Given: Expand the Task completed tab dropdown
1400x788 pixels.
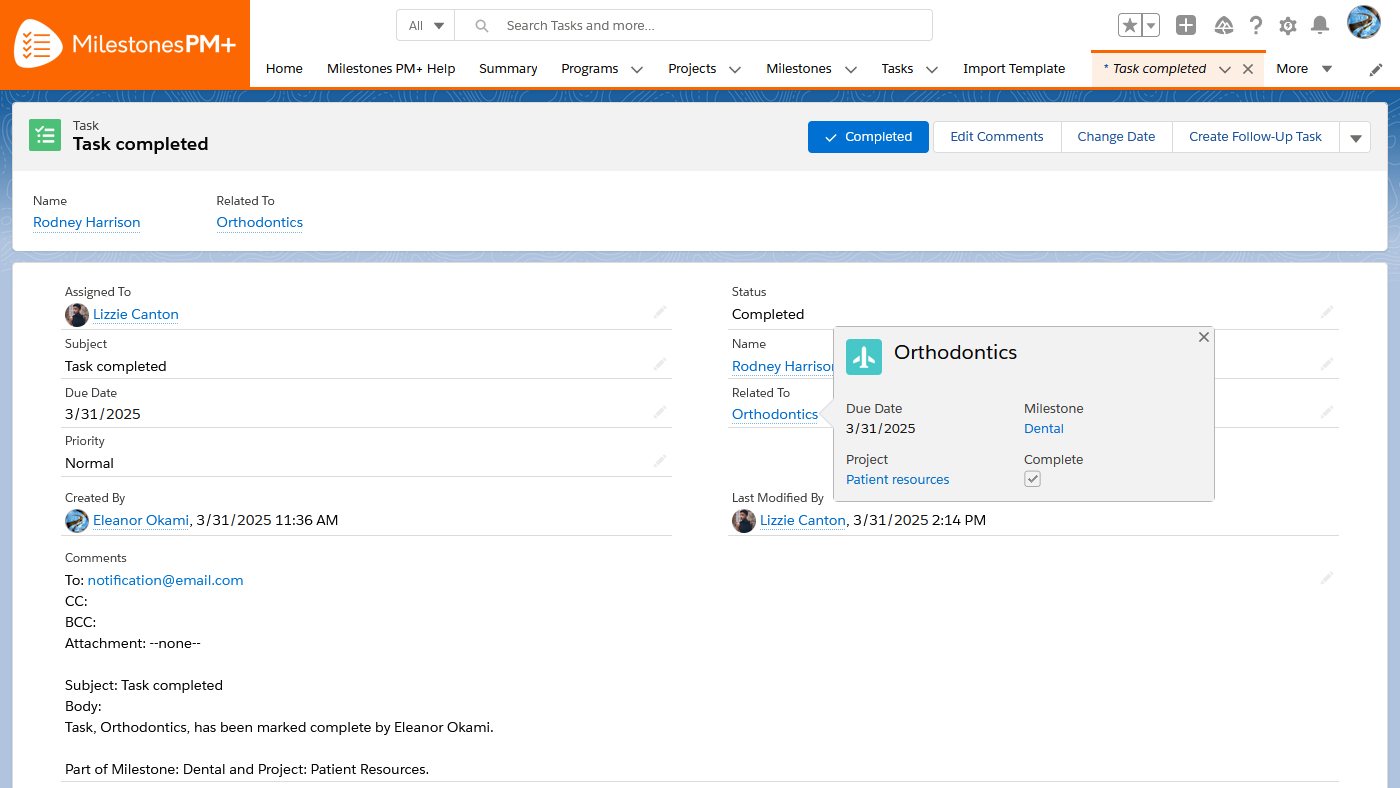Looking at the screenshot, I should click(1225, 69).
